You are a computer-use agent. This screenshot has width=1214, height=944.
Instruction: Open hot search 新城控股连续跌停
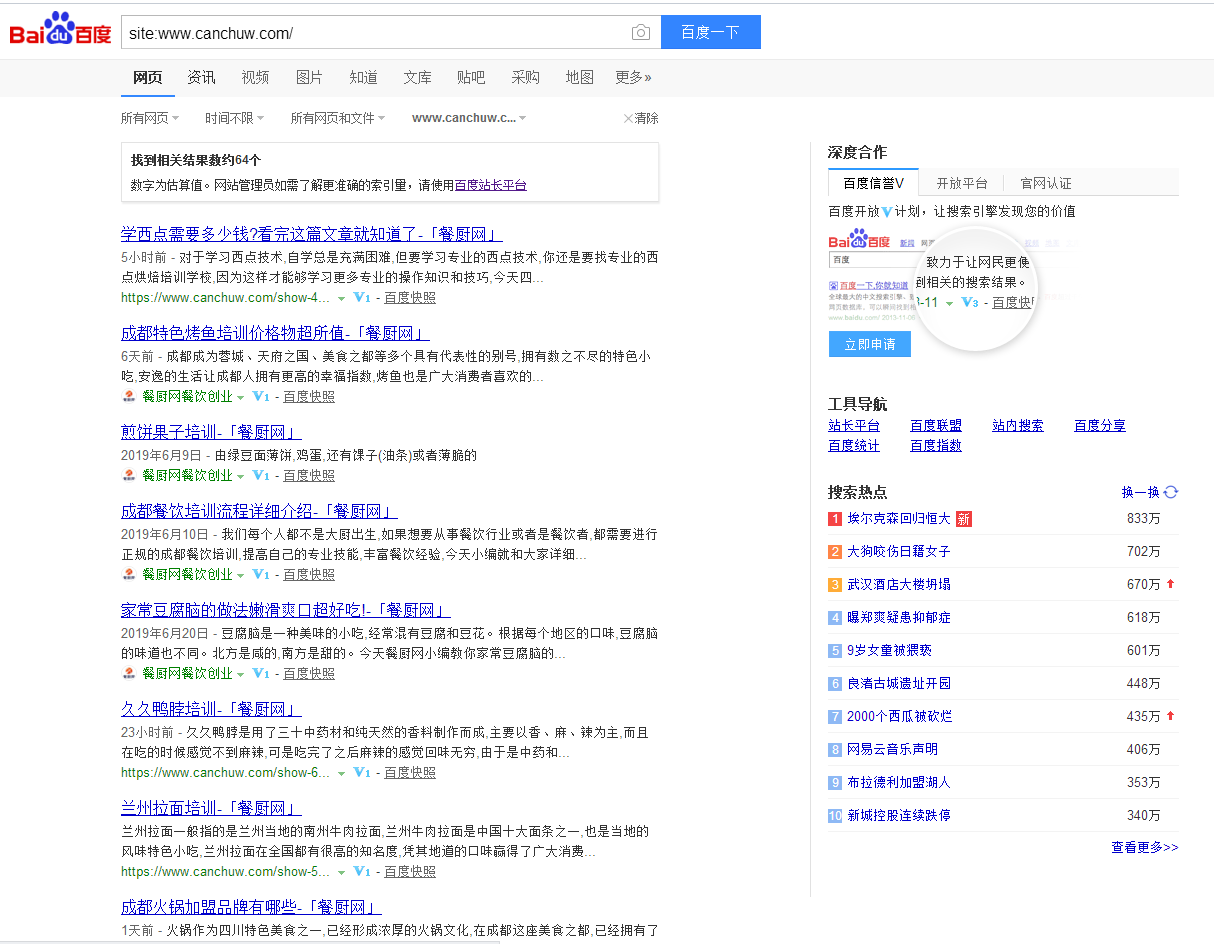point(899,816)
